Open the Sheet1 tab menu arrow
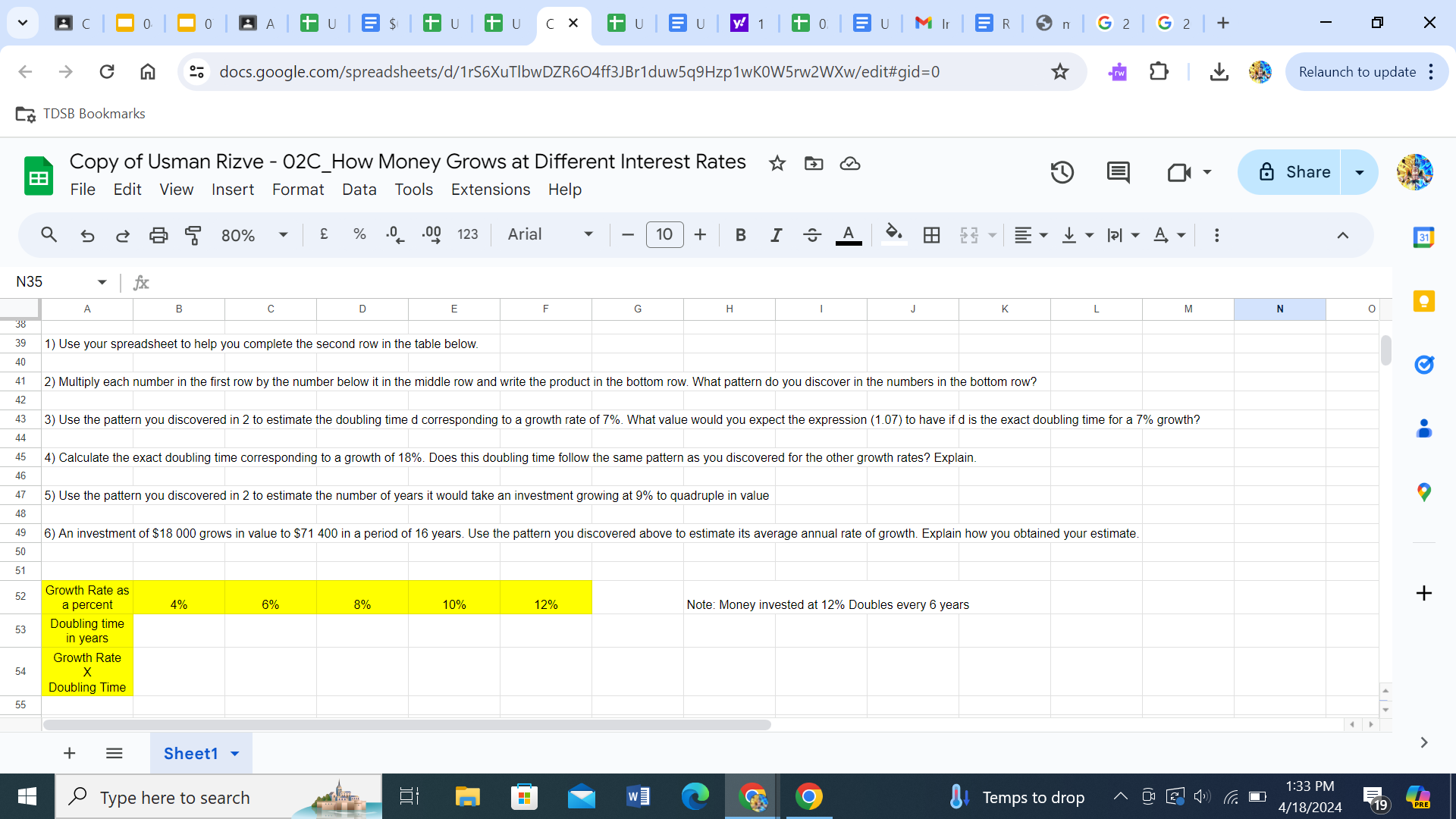Screen dimensions: 1456x819 click(x=234, y=754)
